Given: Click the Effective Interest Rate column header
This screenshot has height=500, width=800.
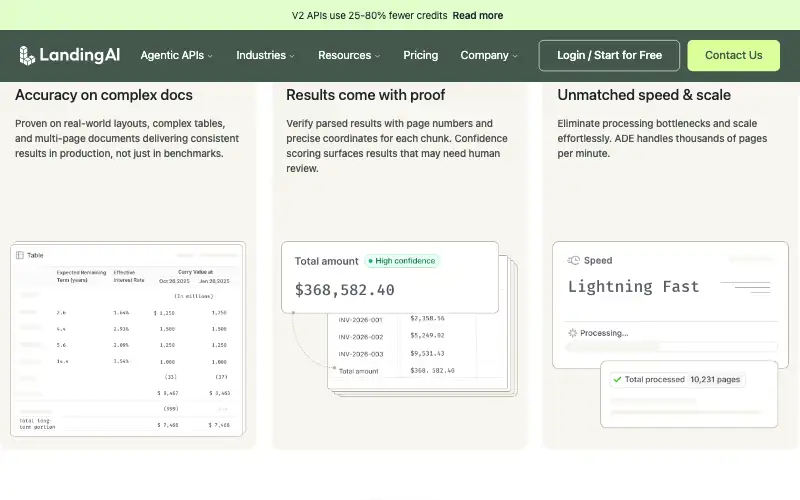Looking at the screenshot, I should pyautogui.click(x=129, y=276).
